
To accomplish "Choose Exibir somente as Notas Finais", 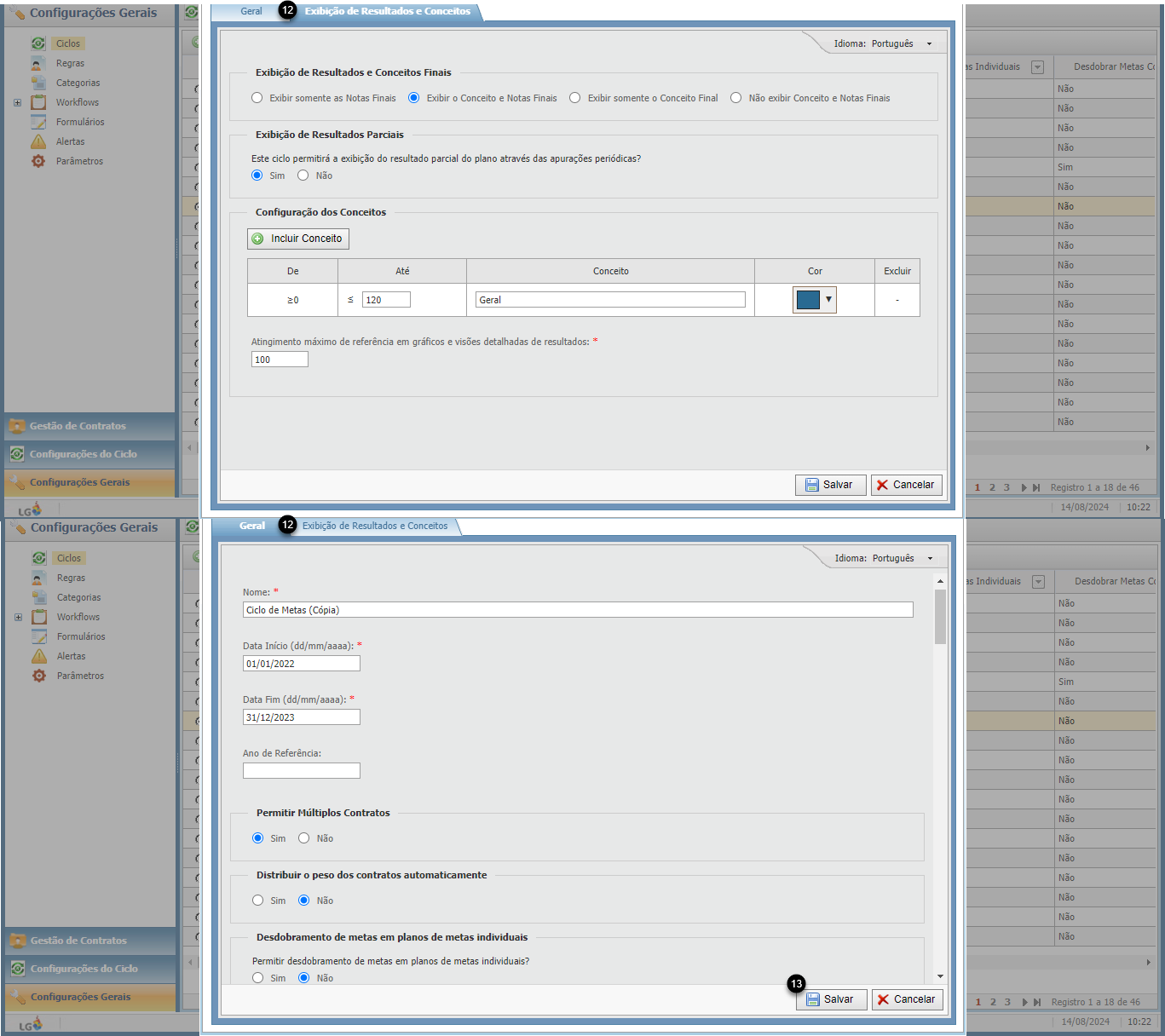I will [257, 98].
